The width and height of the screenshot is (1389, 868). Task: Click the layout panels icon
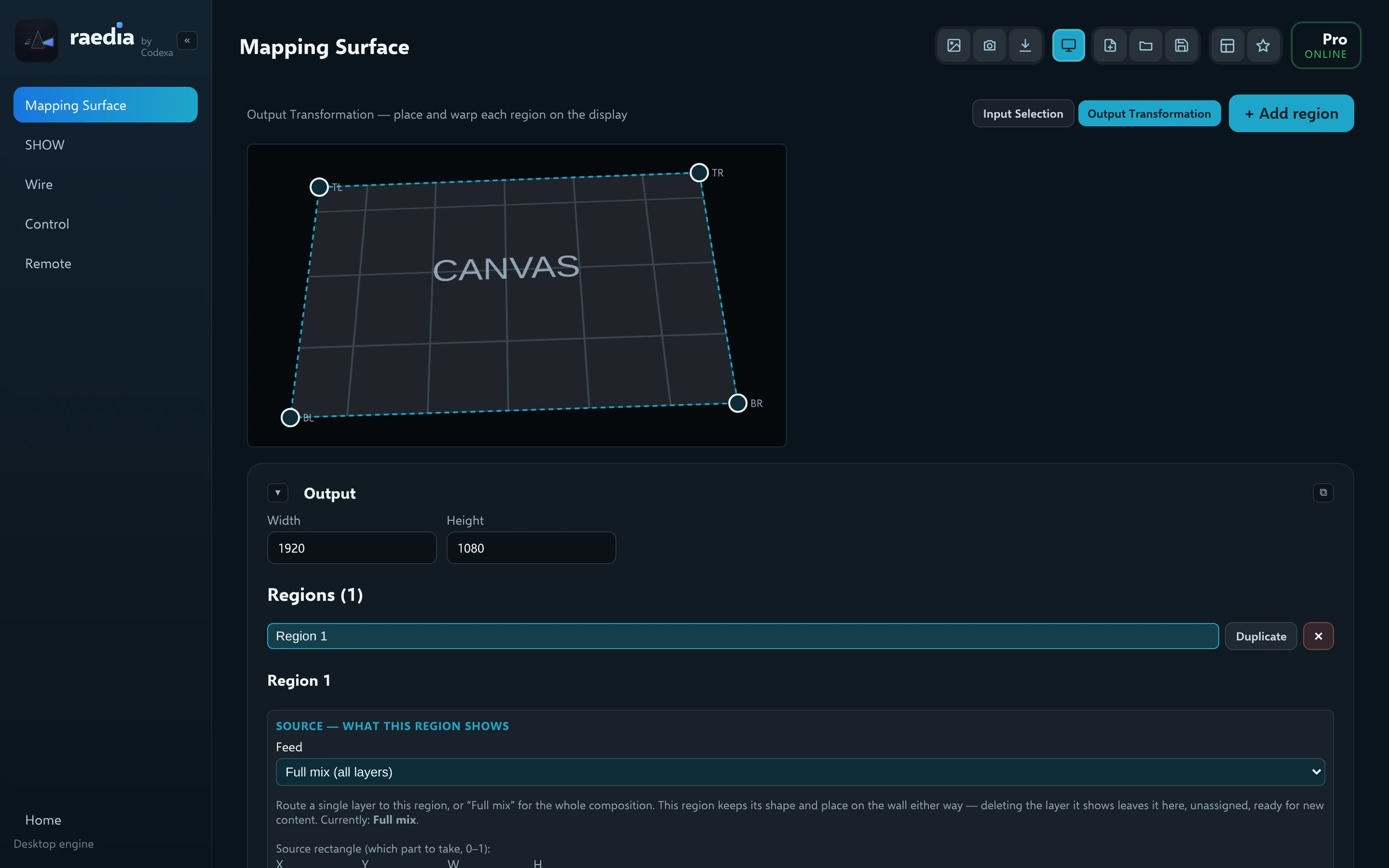1227,45
